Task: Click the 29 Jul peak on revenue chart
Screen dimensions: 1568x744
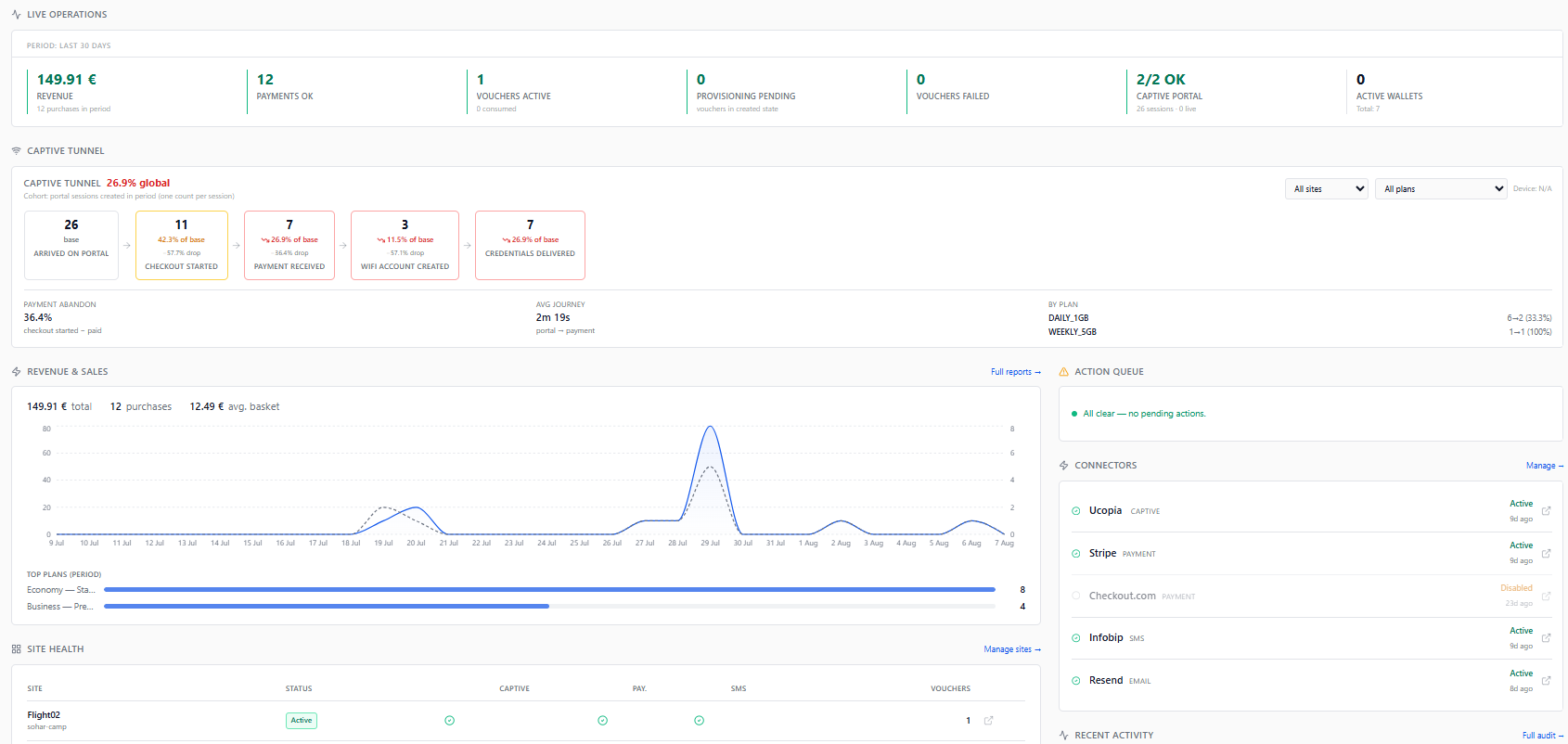Action: click(710, 427)
